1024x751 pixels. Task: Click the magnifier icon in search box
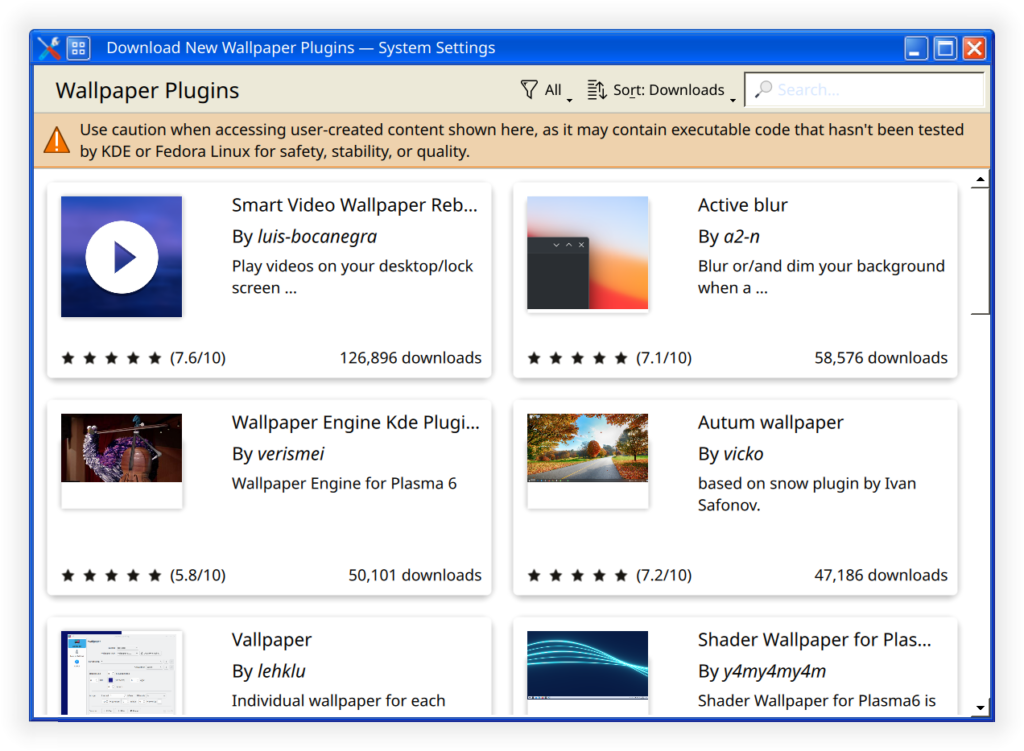[x=763, y=89]
